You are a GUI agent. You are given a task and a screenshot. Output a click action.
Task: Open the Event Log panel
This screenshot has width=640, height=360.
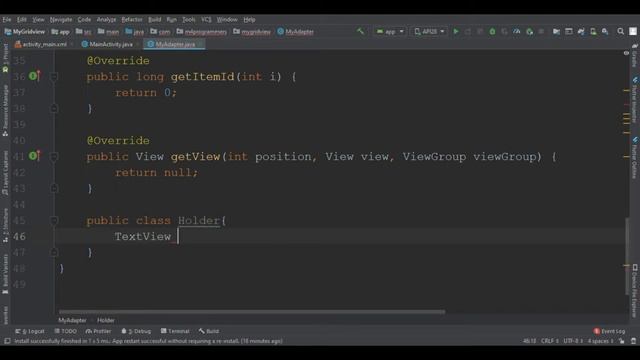[609, 331]
